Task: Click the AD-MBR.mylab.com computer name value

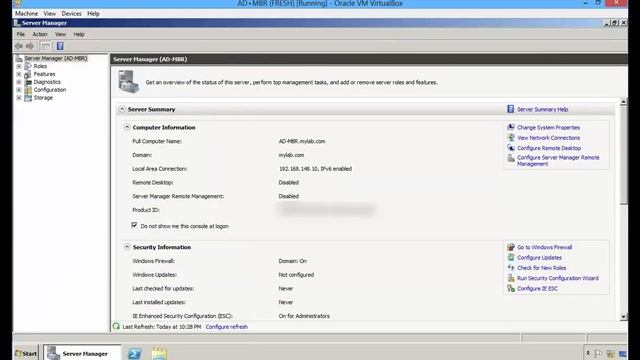Action: click(302, 141)
